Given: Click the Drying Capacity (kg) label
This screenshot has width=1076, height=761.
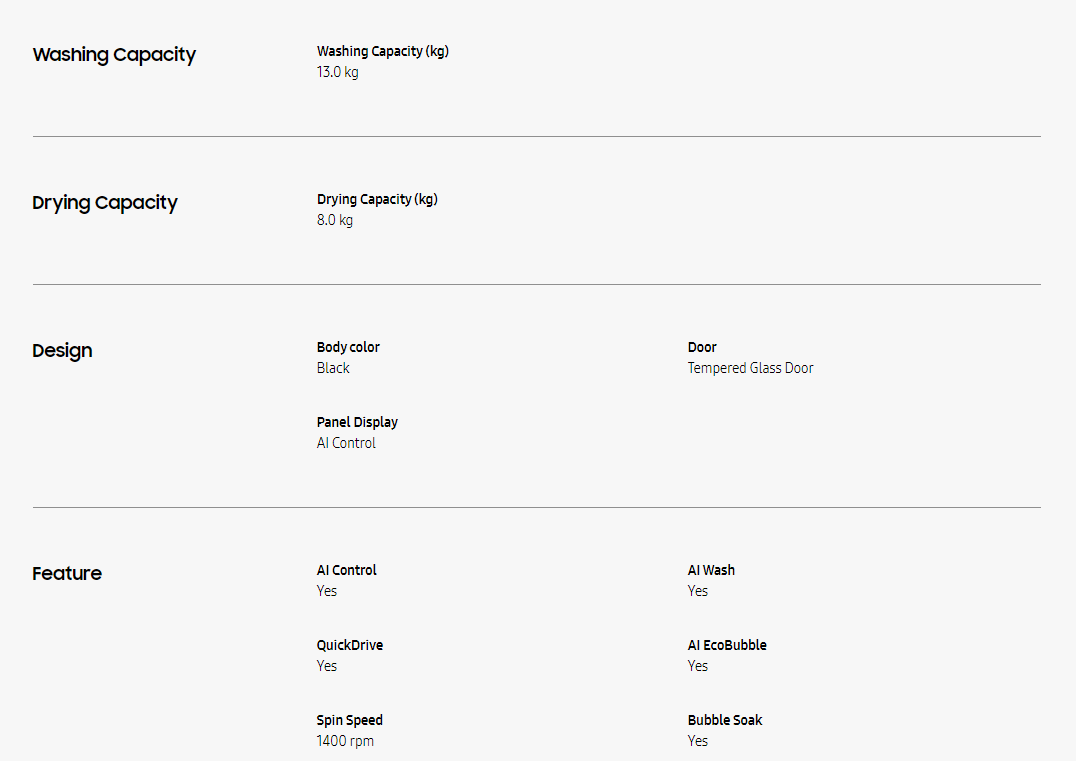Looking at the screenshot, I should 377,199.
